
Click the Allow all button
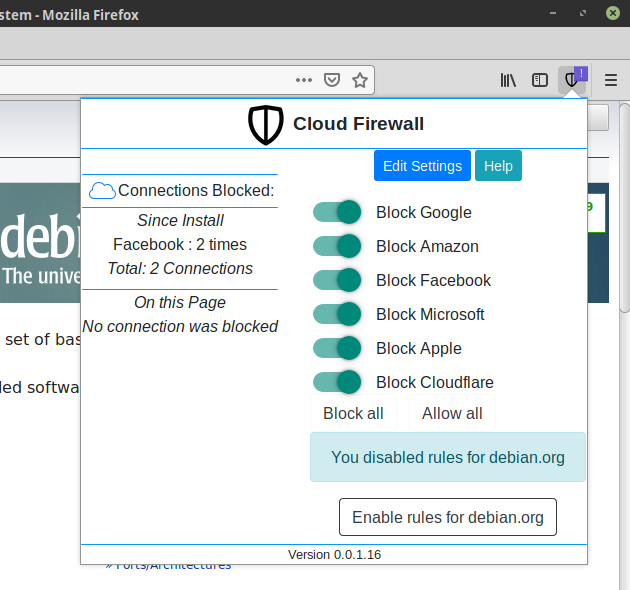pos(452,413)
